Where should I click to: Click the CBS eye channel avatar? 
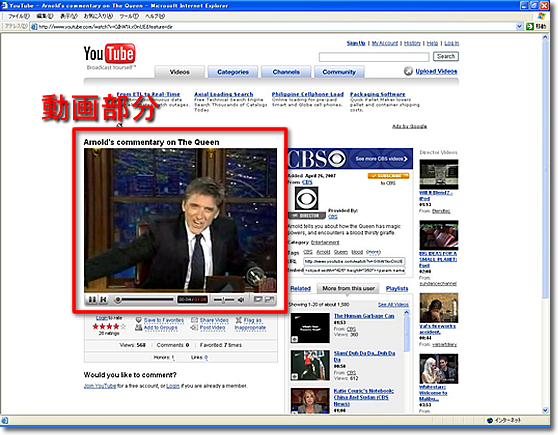pos(306,199)
